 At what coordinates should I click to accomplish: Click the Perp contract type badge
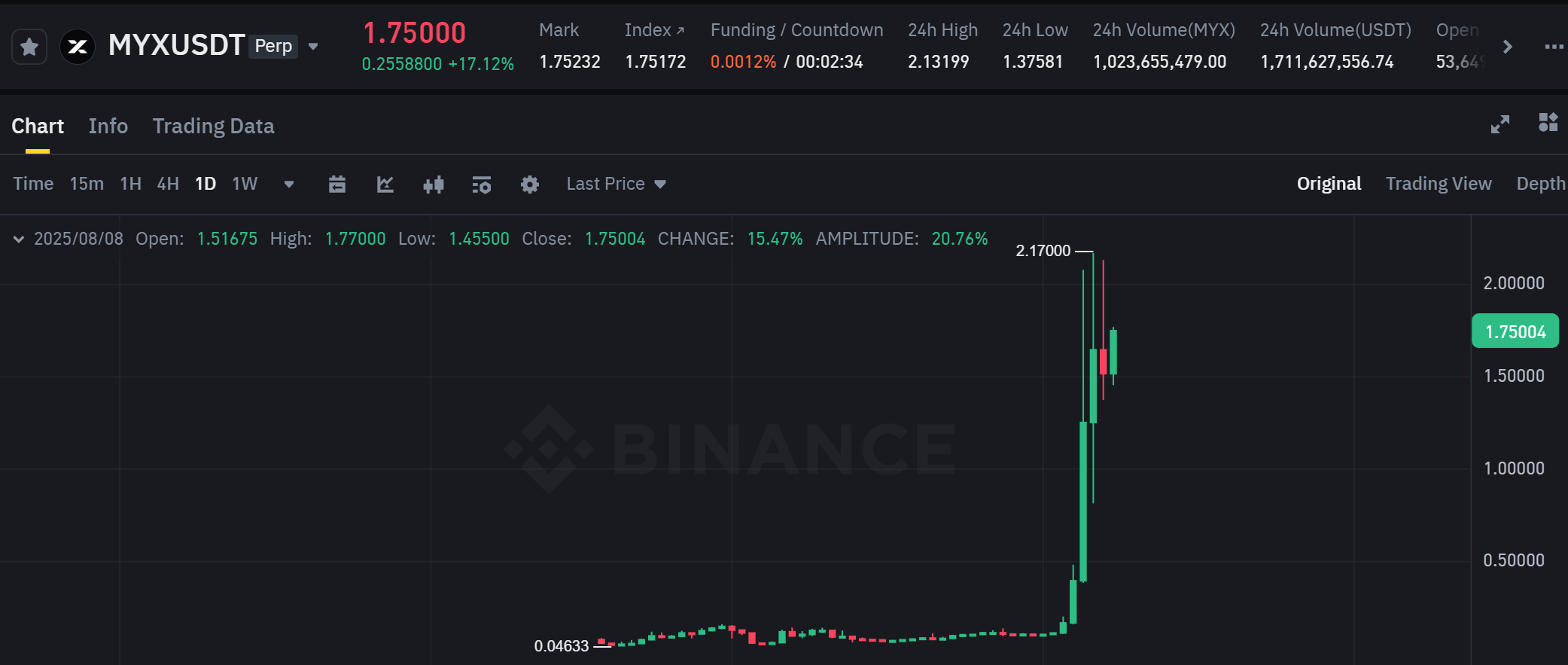point(273,46)
